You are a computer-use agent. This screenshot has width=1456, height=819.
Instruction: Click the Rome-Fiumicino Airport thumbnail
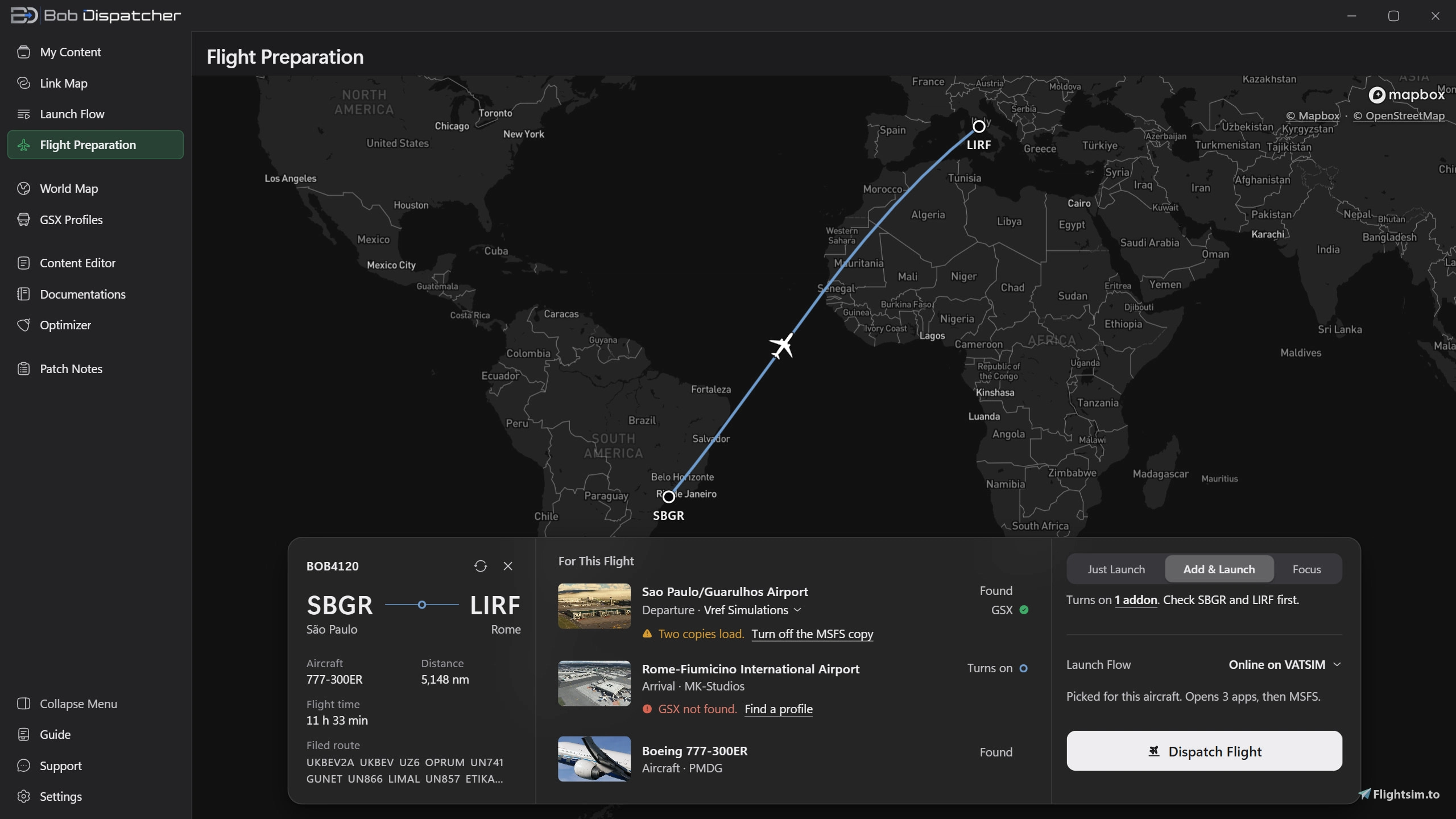pyautogui.click(x=594, y=683)
